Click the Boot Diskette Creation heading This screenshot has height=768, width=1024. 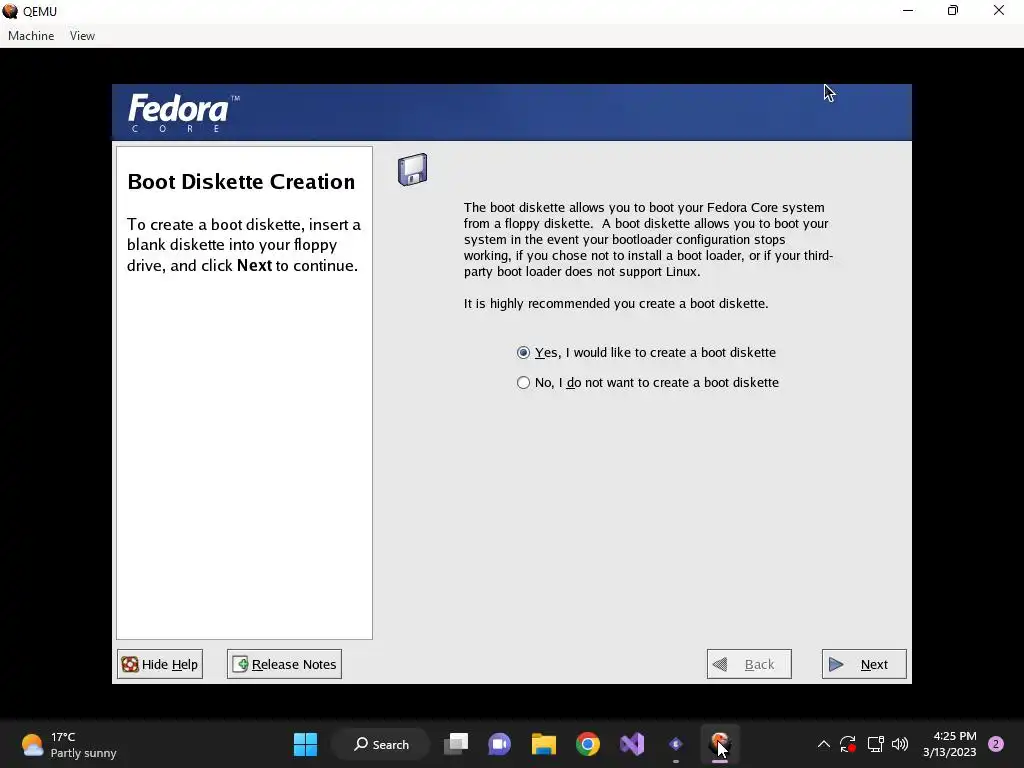241,182
